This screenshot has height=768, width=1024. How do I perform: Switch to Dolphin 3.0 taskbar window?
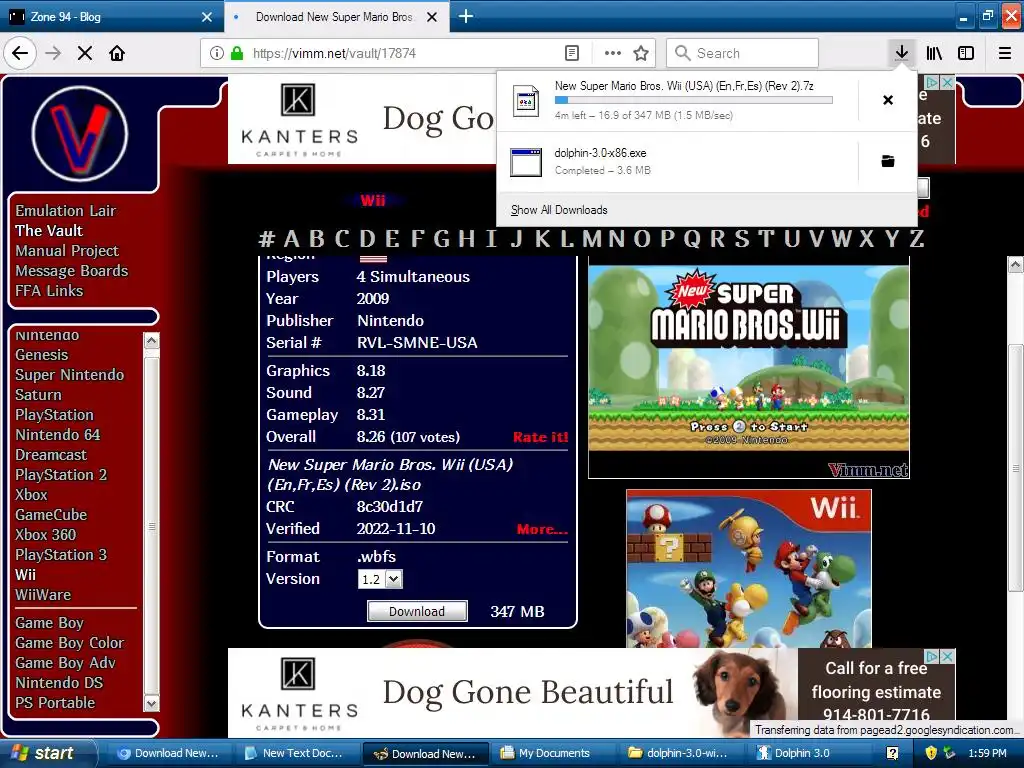pos(802,753)
